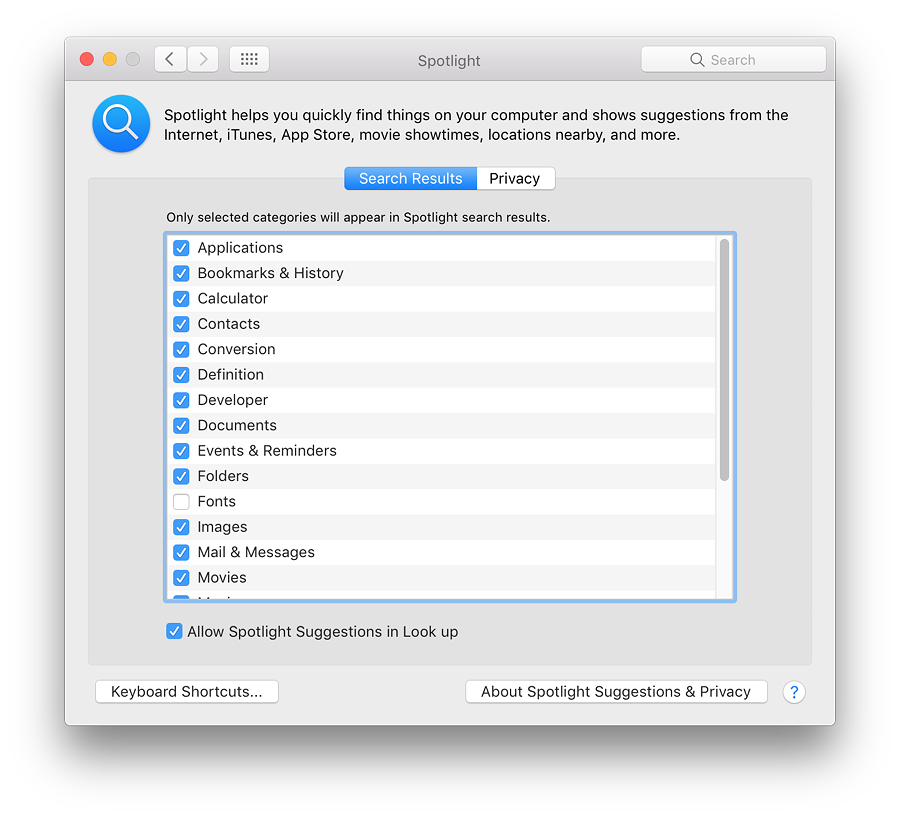Viewport: 900px width, 818px height.
Task: Click the categories list scrollbar
Action: 724,360
